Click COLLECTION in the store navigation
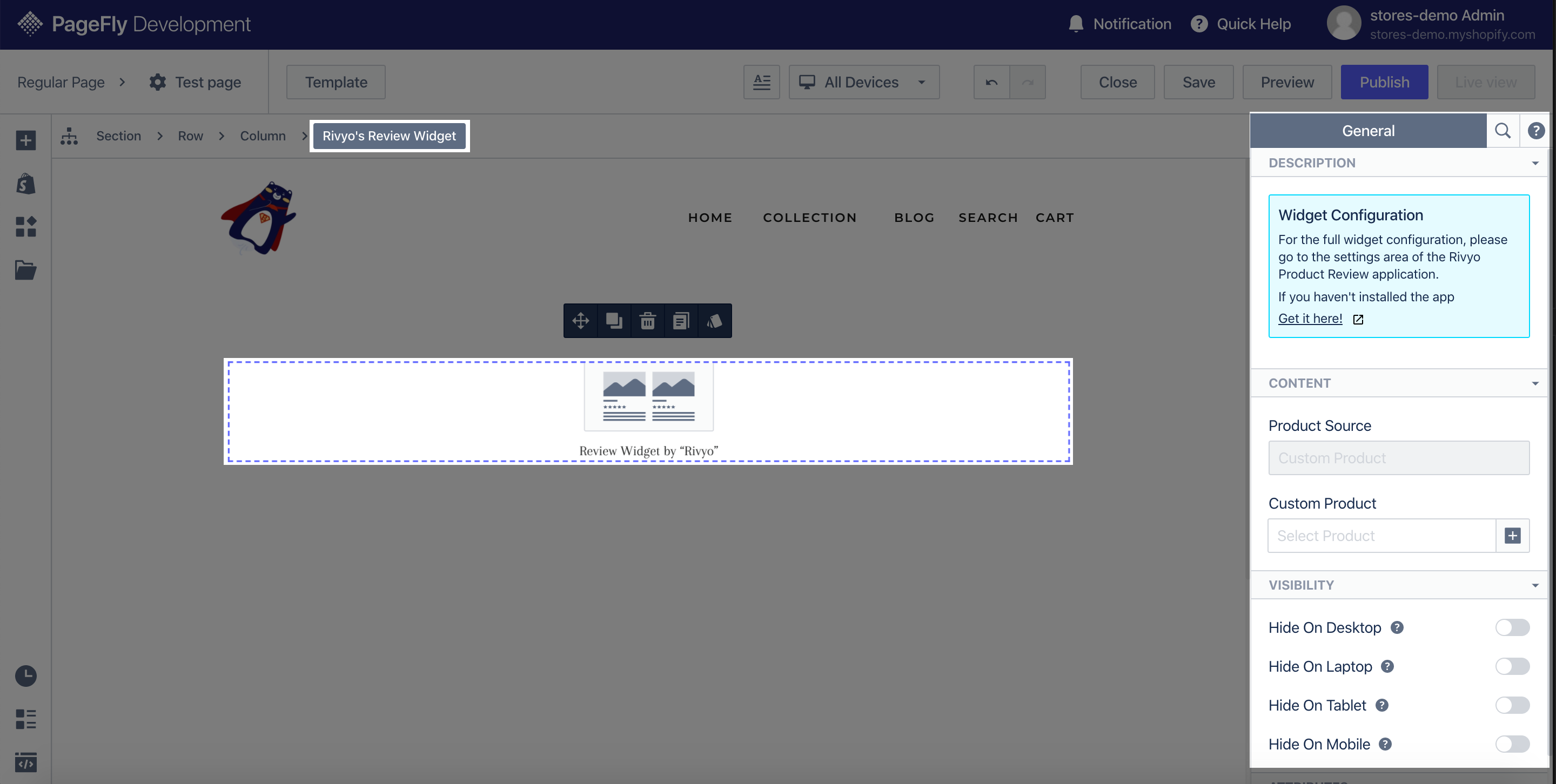This screenshot has width=1556, height=784. pyautogui.click(x=809, y=217)
